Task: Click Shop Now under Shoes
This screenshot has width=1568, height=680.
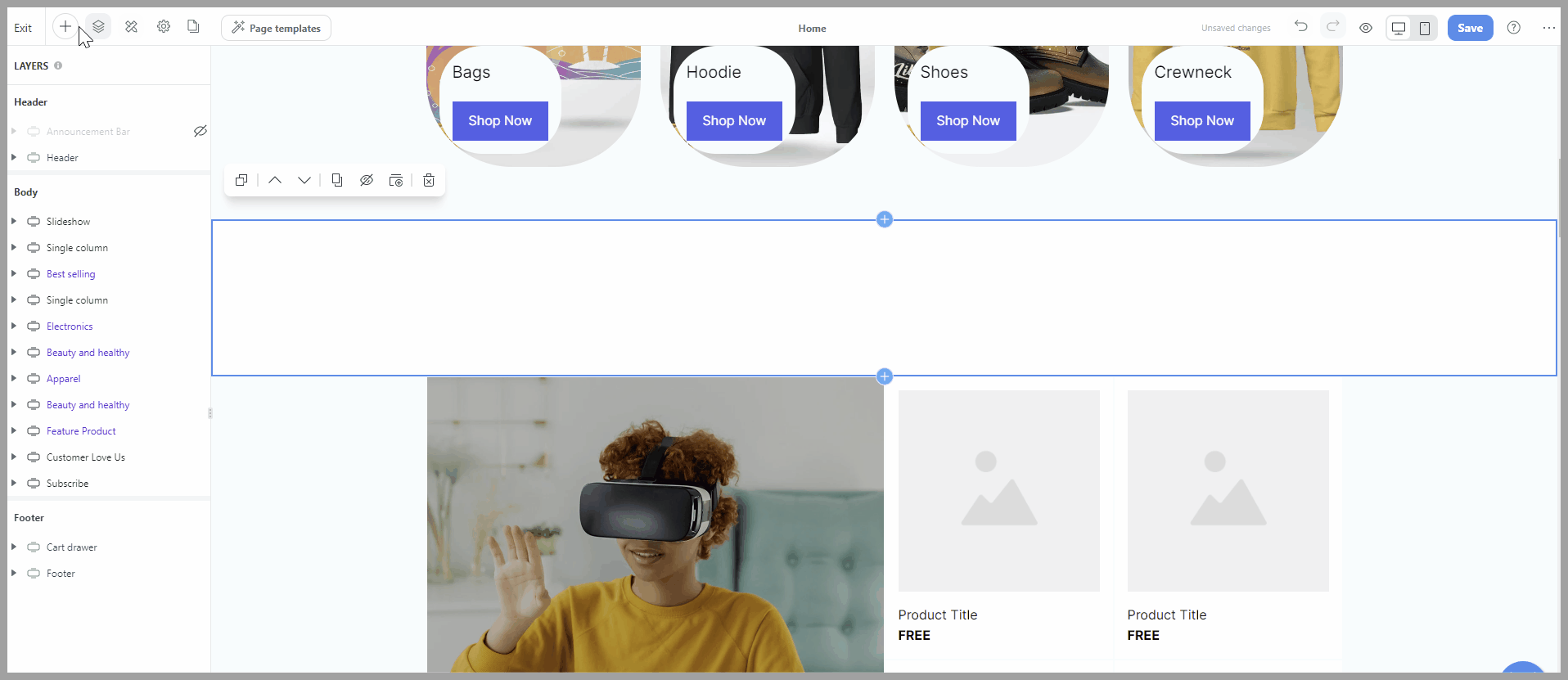Action: pos(968,121)
